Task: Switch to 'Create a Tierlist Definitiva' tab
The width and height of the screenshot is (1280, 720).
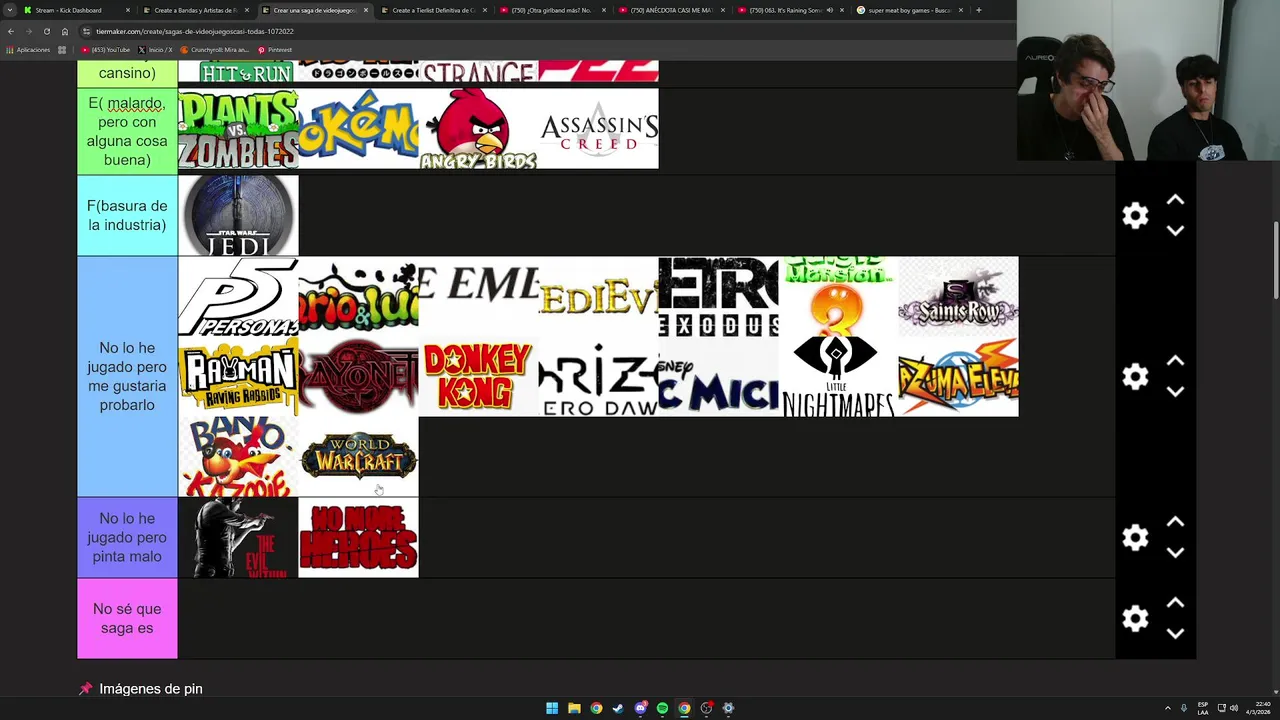Action: coord(433,10)
